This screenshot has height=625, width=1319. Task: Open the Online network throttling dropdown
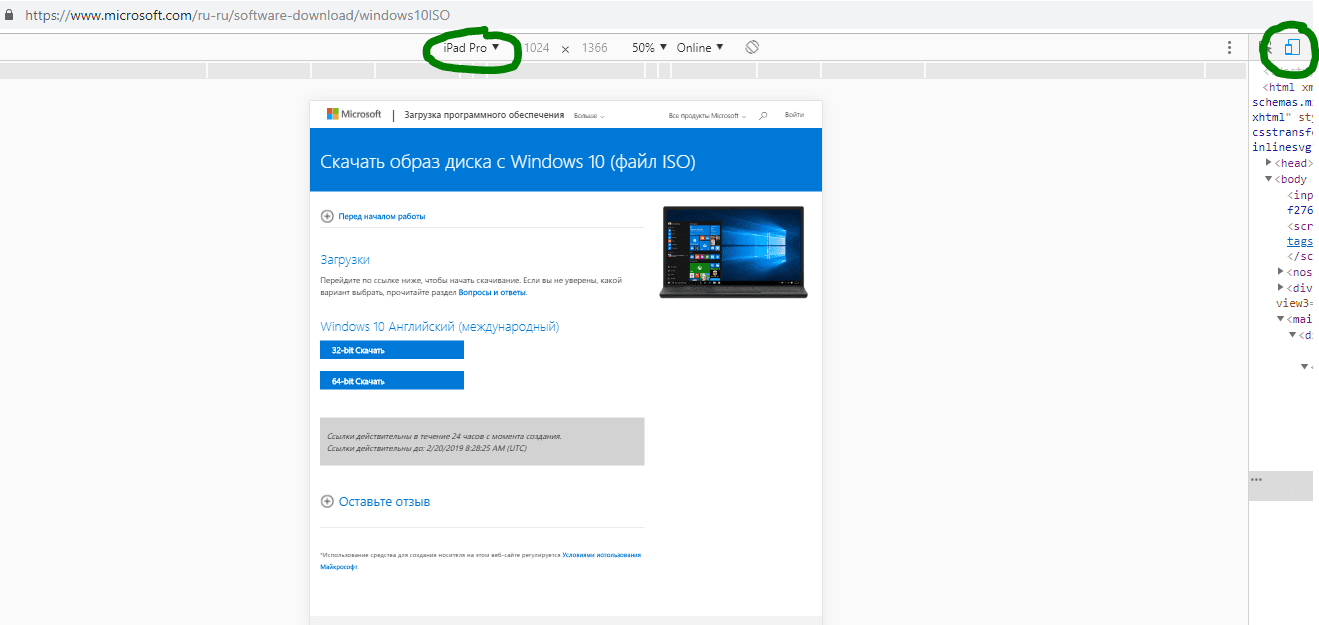point(700,47)
